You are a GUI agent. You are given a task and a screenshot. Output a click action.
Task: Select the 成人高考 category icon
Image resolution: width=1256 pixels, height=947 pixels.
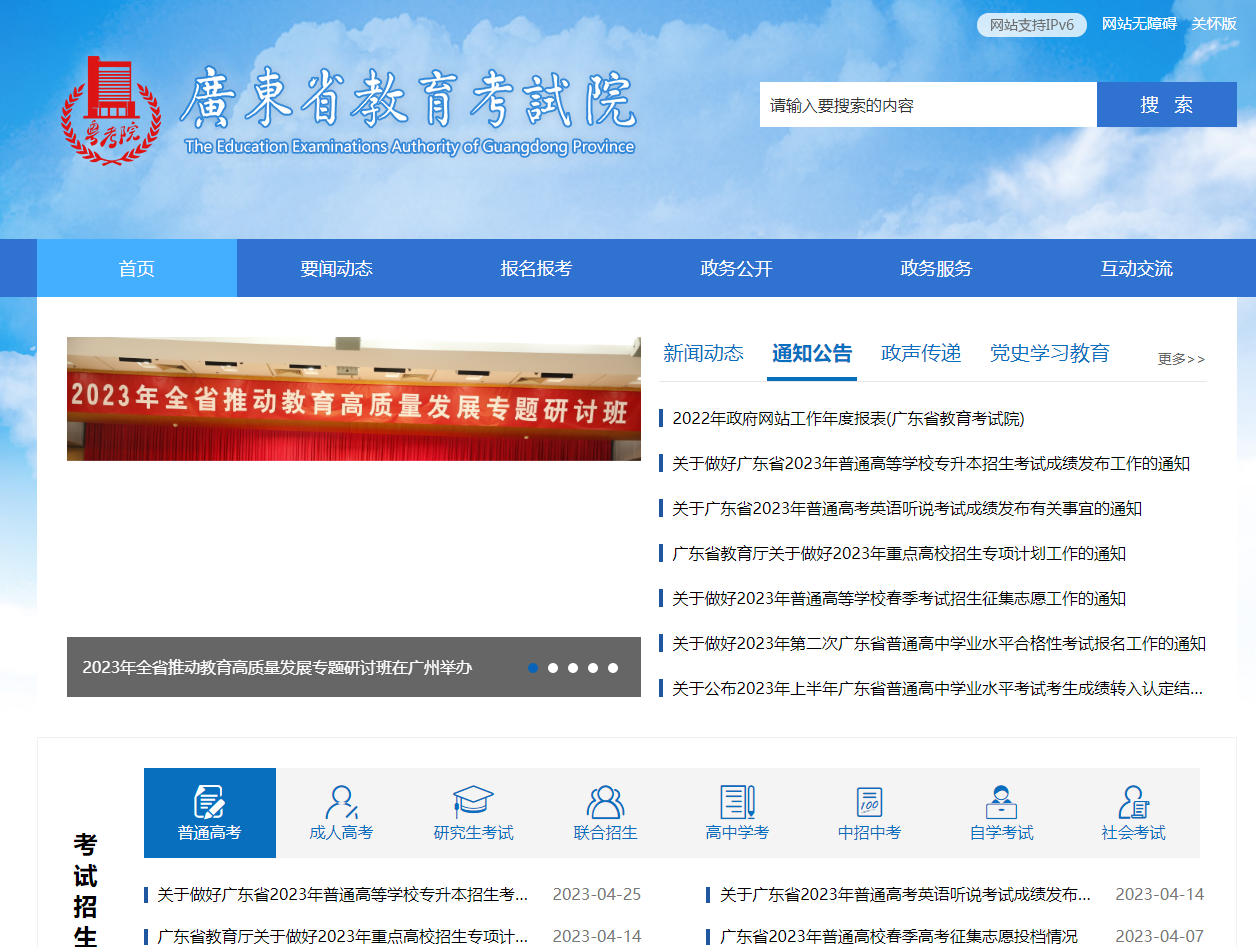(342, 813)
